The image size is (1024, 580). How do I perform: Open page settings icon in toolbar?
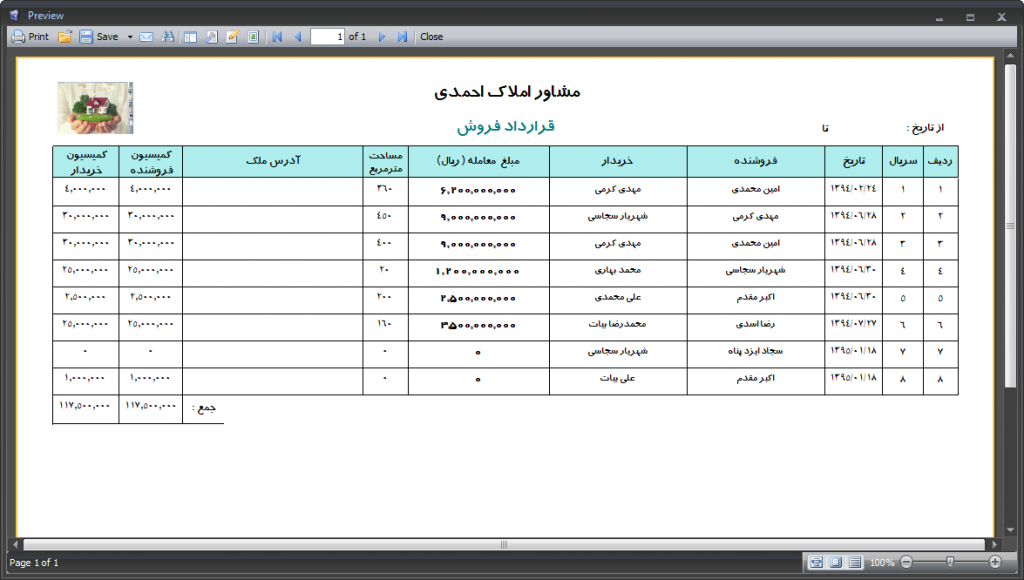[x=211, y=37]
